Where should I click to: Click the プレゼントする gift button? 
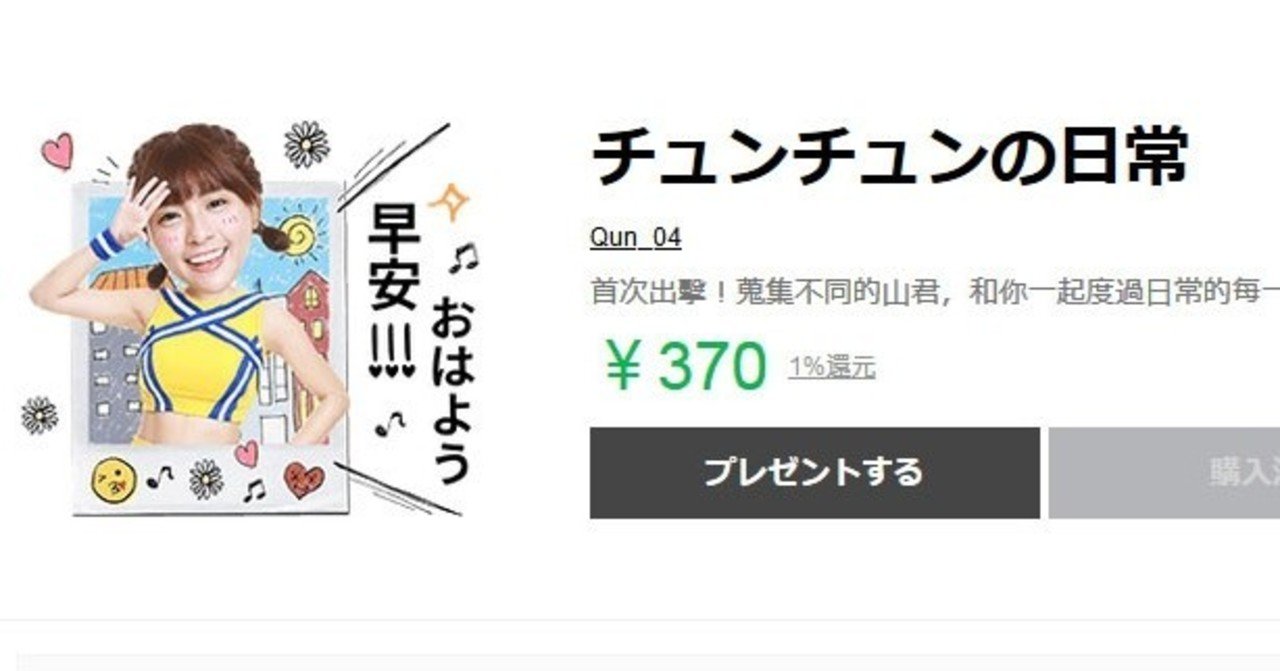pyautogui.click(x=814, y=472)
